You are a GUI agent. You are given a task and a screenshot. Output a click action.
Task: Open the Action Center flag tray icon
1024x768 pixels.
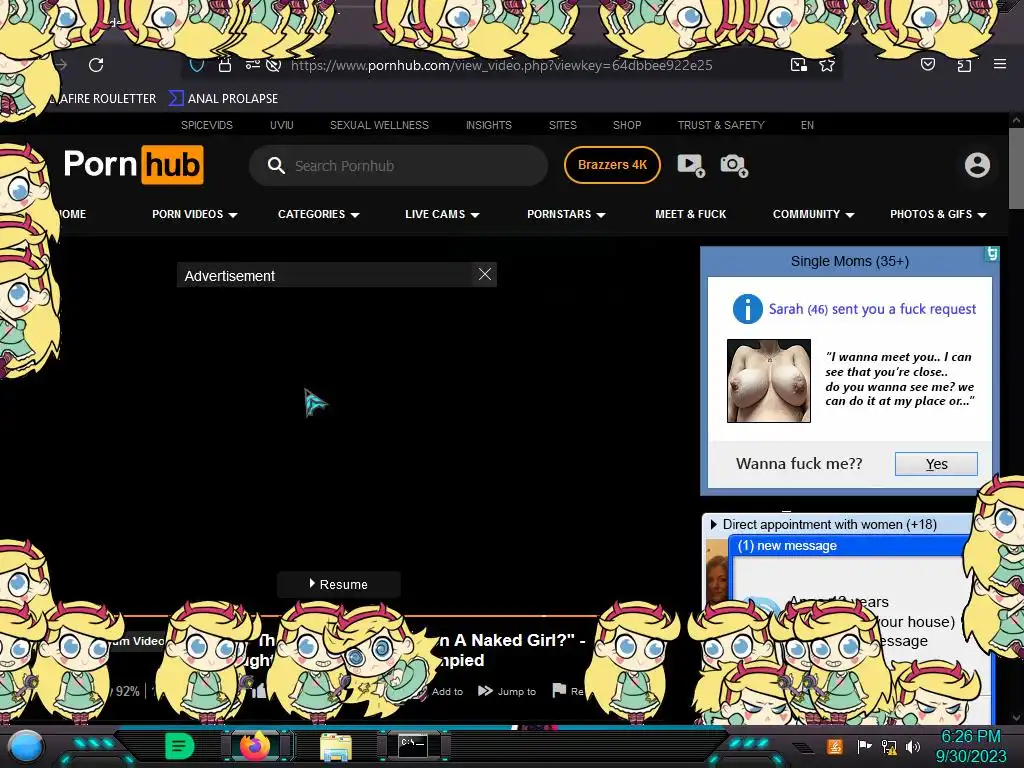pos(864,746)
